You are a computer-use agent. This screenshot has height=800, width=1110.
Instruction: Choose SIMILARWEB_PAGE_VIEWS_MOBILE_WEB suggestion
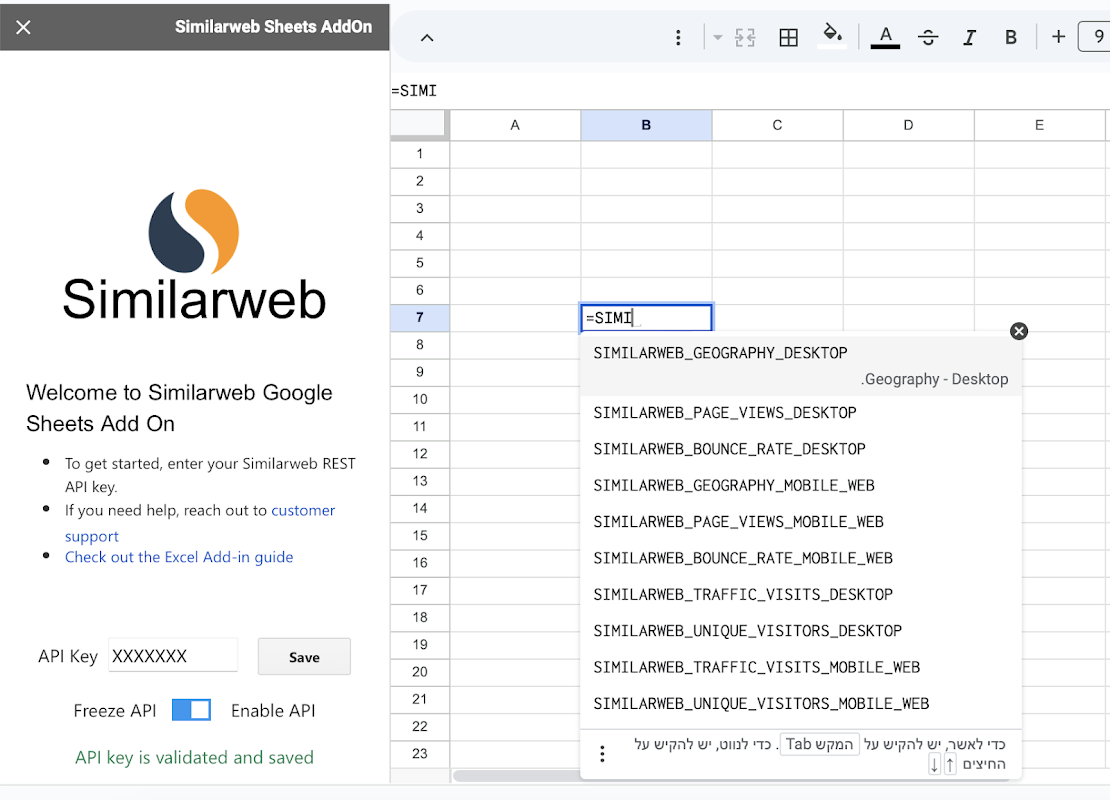tap(801, 522)
